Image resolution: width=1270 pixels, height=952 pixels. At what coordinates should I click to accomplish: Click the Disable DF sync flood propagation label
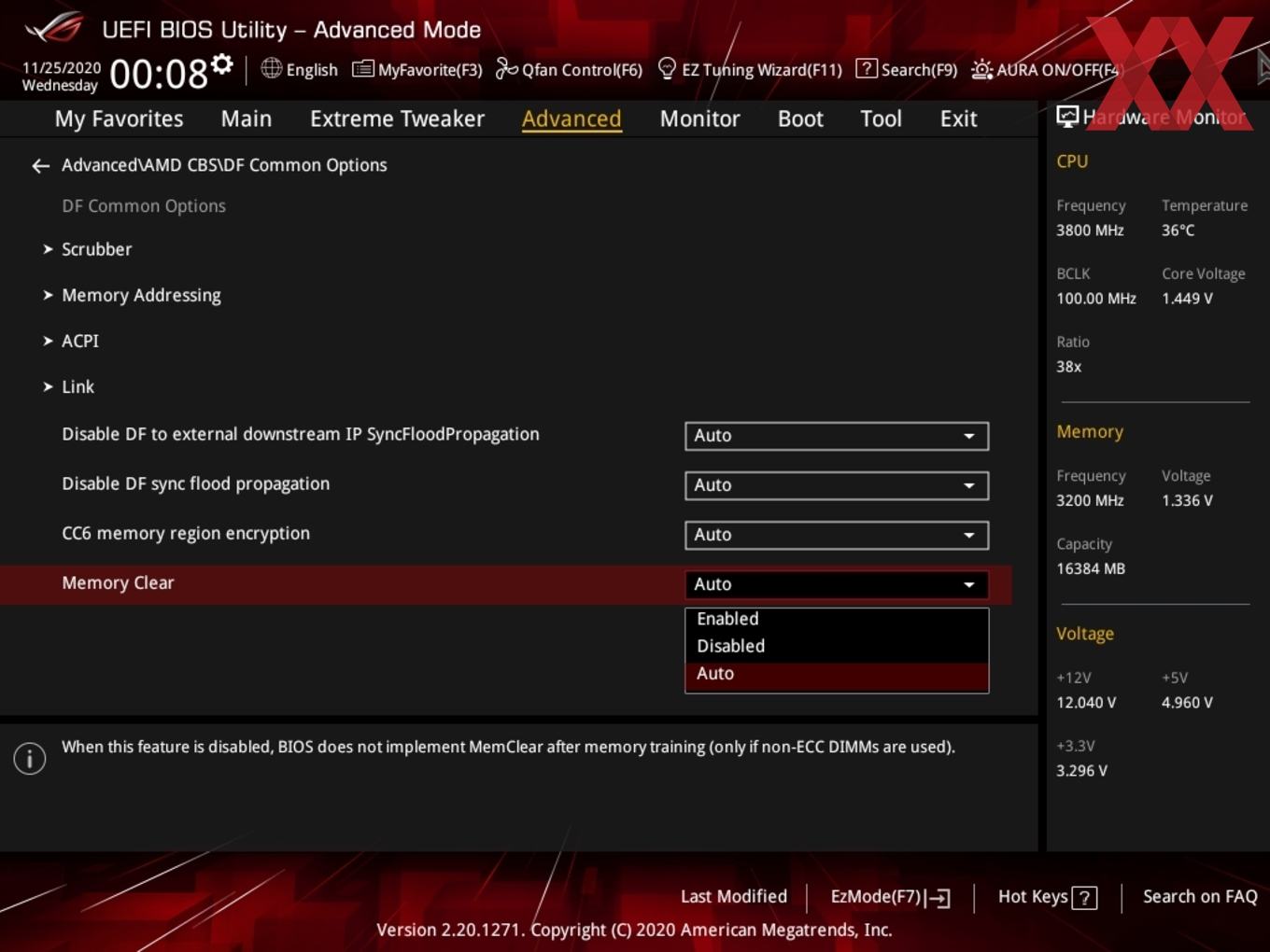[x=196, y=483]
